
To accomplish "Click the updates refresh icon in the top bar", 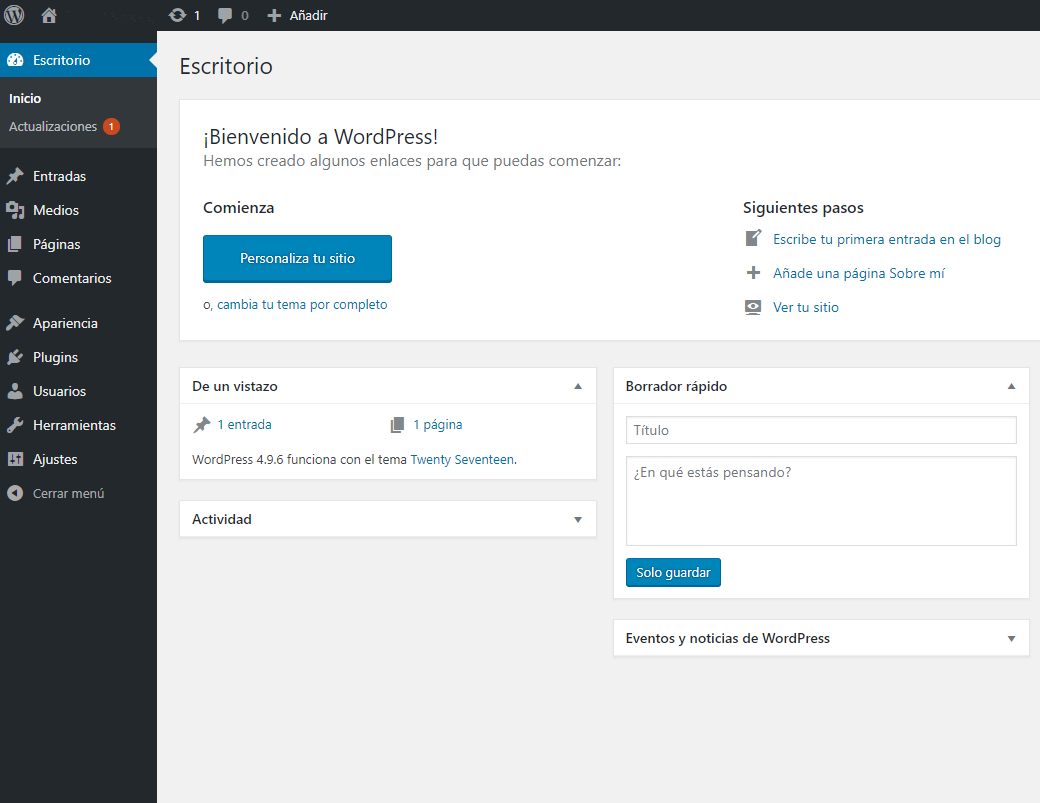I will [178, 15].
